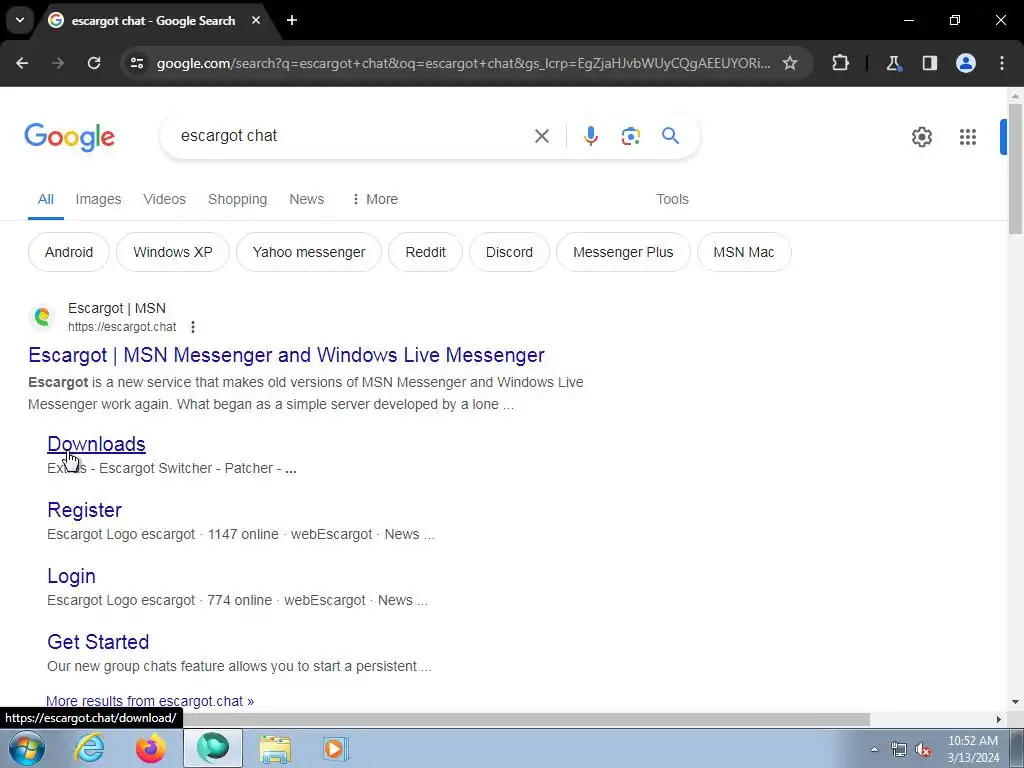Launch Internet Explorer from taskbar
This screenshot has width=1024, height=768.
[89, 748]
